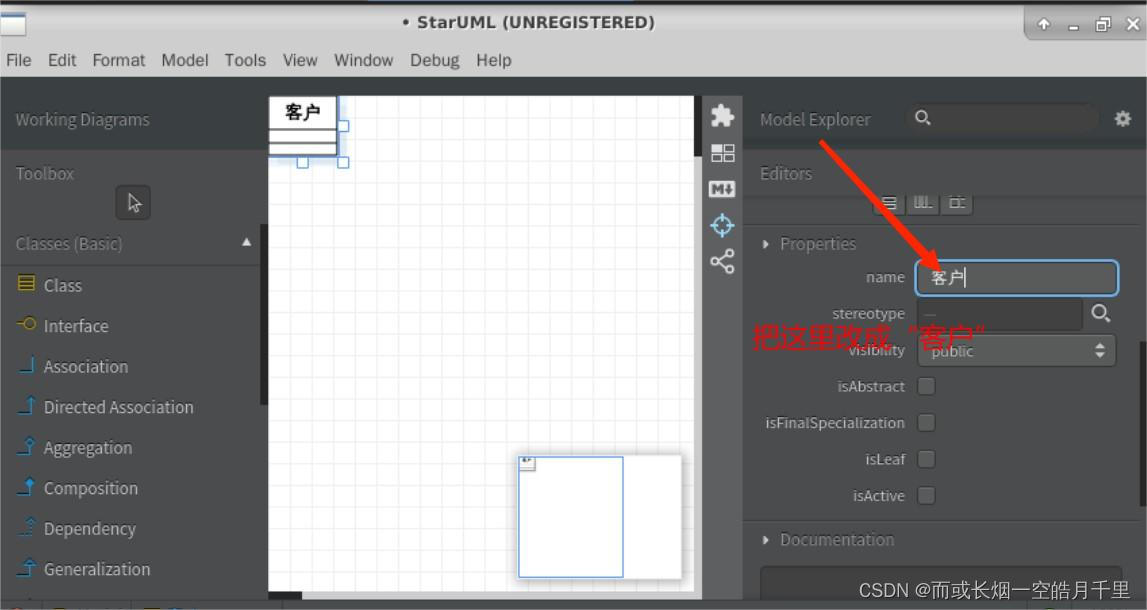Open the Format menu

click(119, 60)
